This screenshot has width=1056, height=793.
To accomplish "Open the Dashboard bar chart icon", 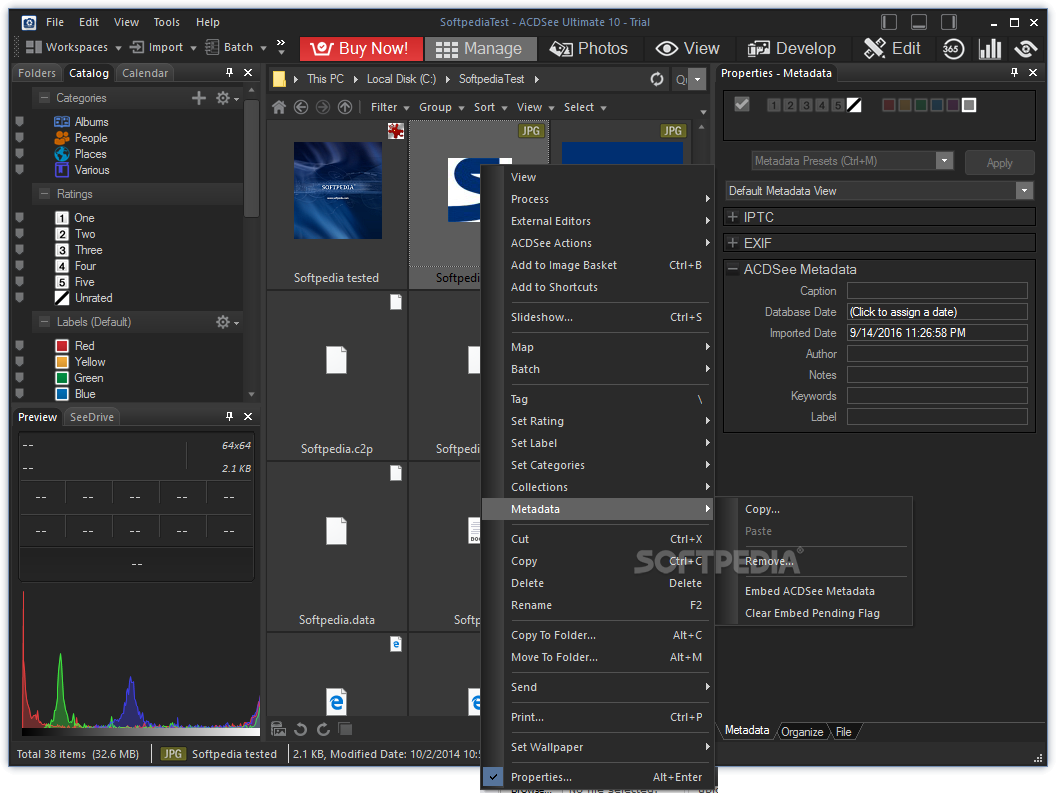I will click(989, 49).
